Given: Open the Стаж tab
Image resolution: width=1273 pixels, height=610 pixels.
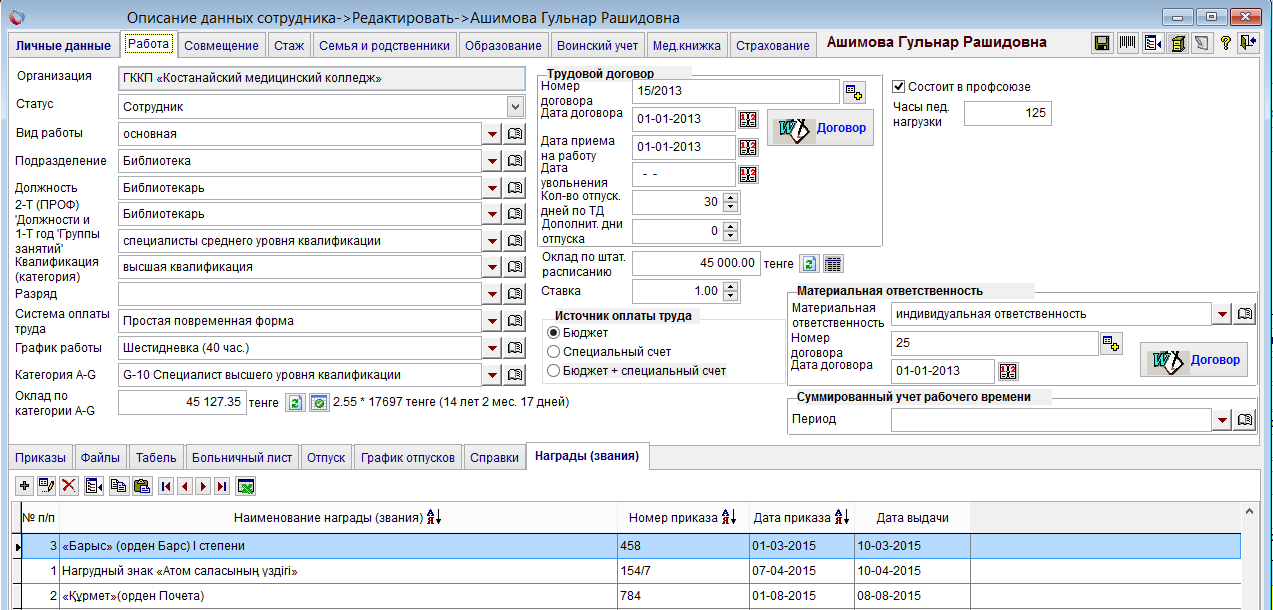Looking at the screenshot, I should coord(290,45).
